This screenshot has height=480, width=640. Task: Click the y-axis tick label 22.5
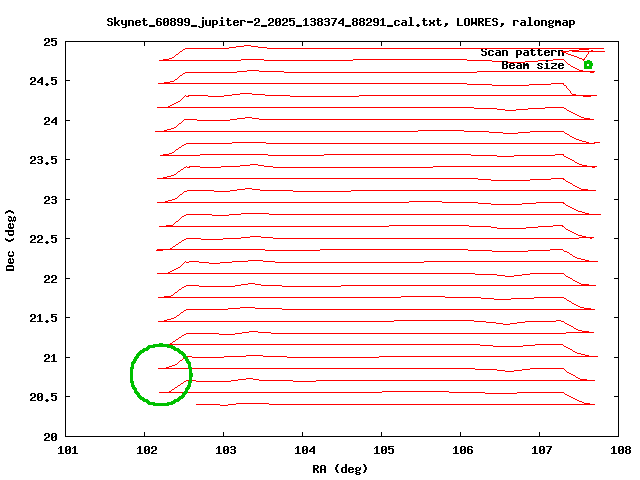(x=44, y=239)
